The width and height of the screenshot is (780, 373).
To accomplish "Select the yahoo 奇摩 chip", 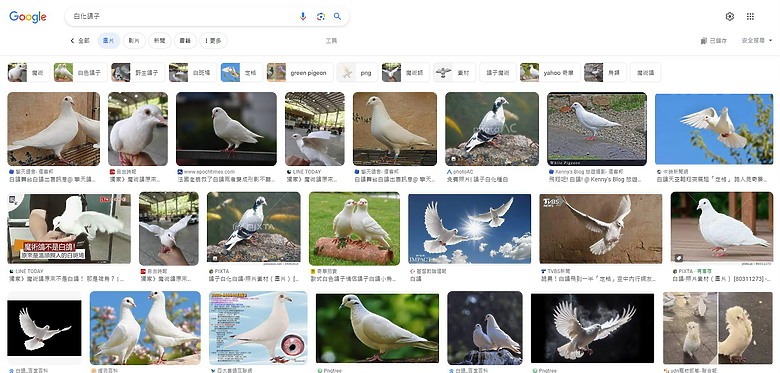I will pos(550,73).
